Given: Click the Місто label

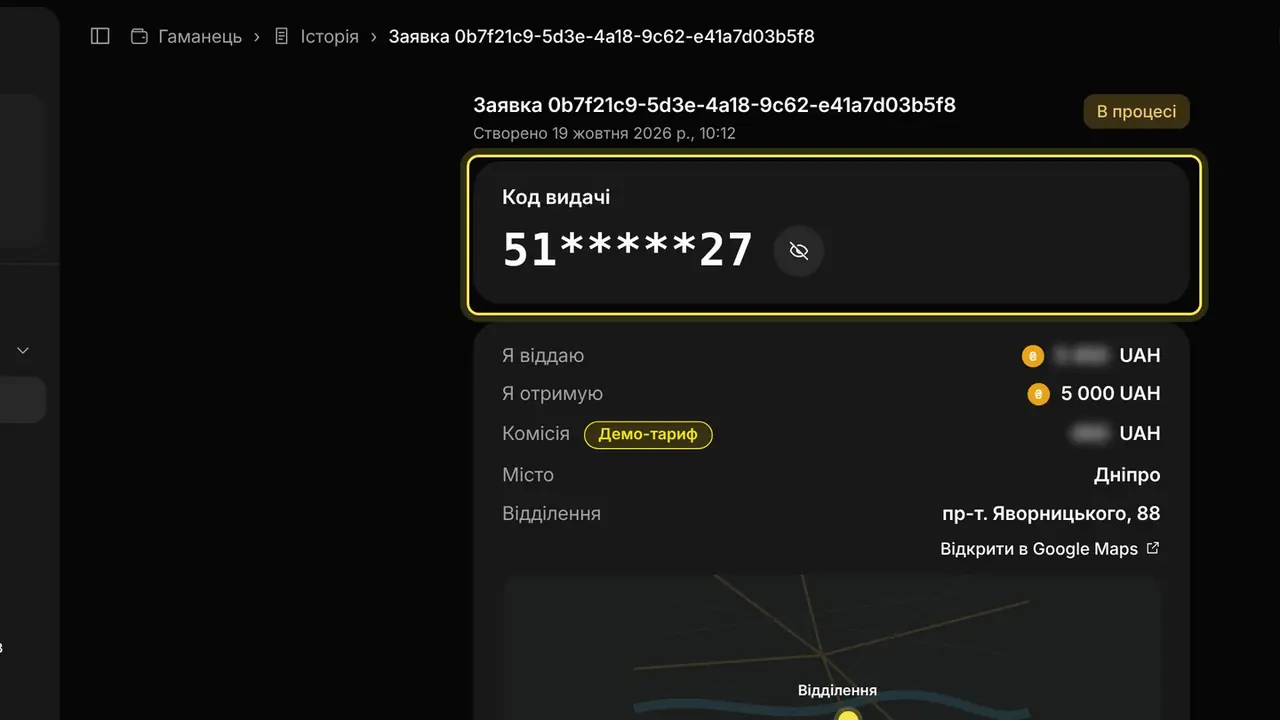Looking at the screenshot, I should point(528,475).
